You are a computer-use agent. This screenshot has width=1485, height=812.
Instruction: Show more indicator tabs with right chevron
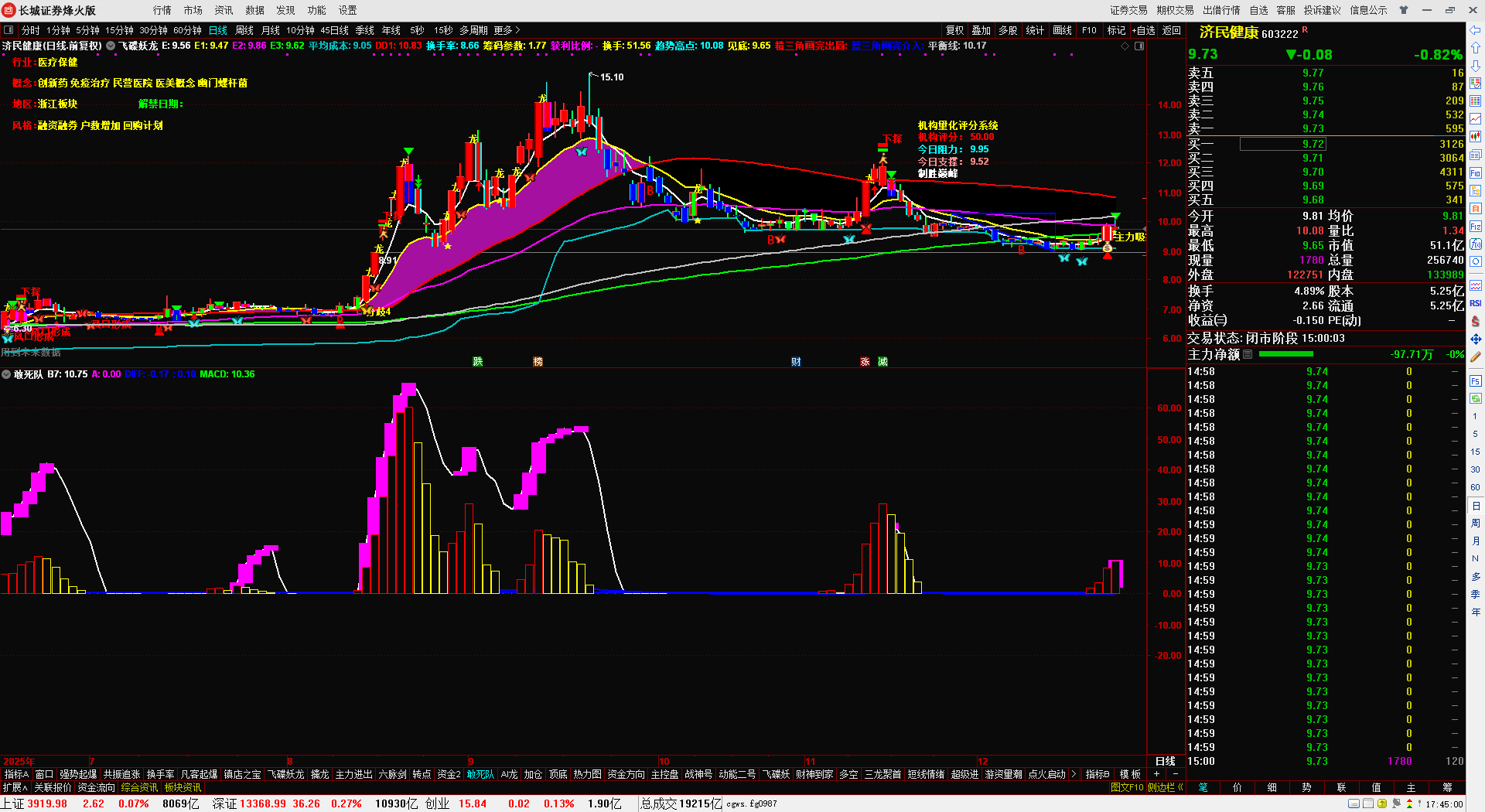(x=1074, y=774)
